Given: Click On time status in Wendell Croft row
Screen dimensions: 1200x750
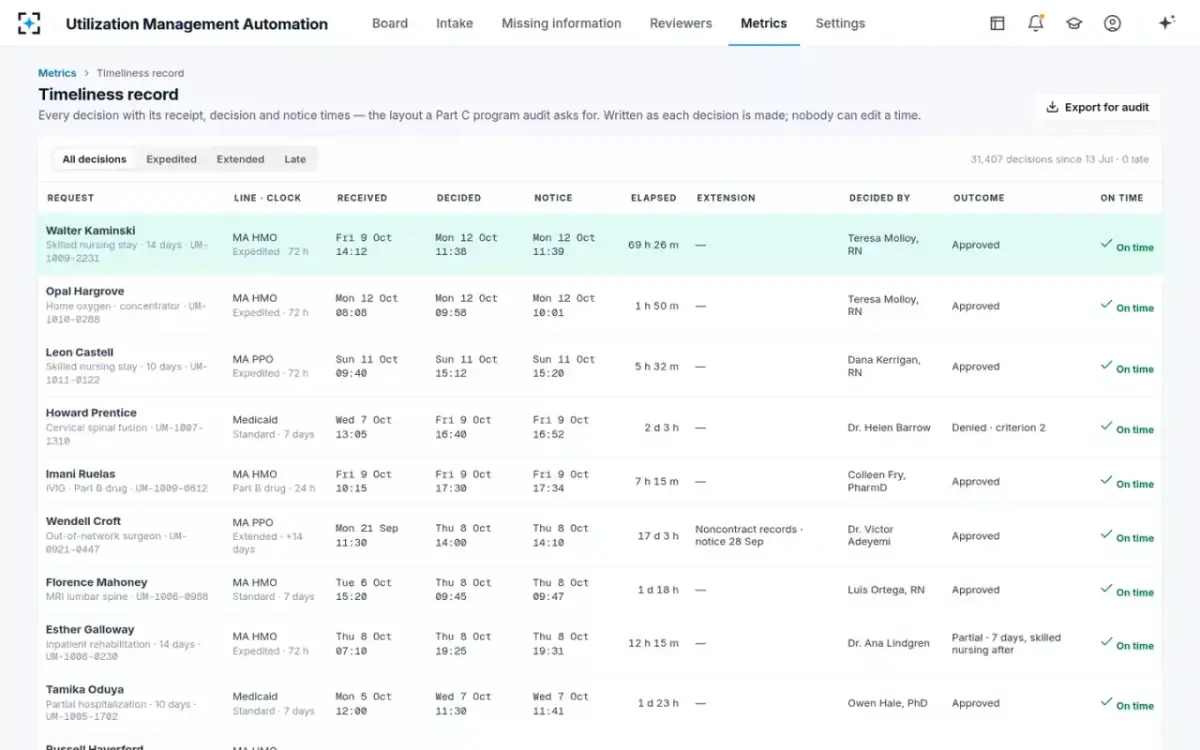Looking at the screenshot, I should [x=1127, y=536].
